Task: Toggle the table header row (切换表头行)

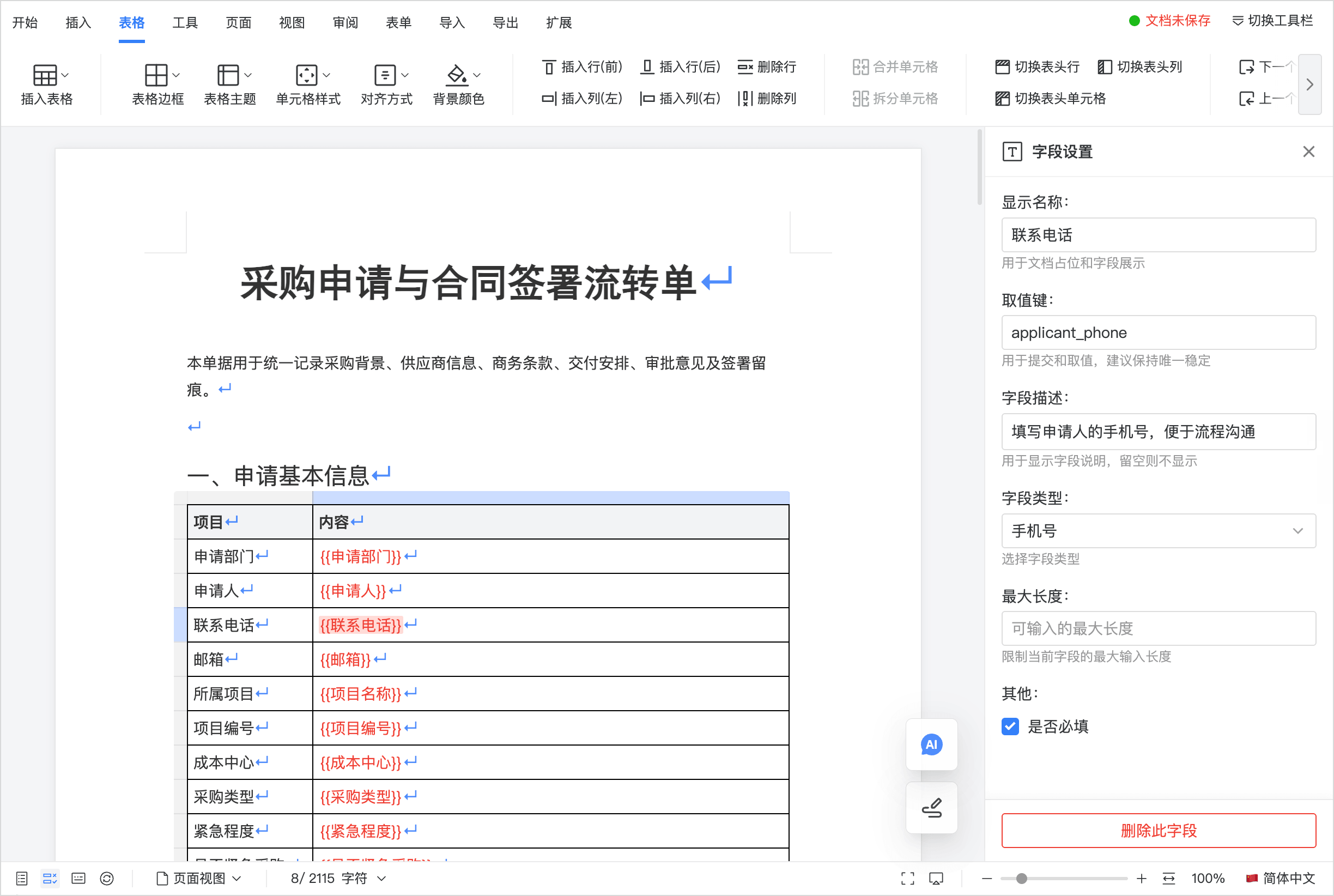Action: point(1037,67)
